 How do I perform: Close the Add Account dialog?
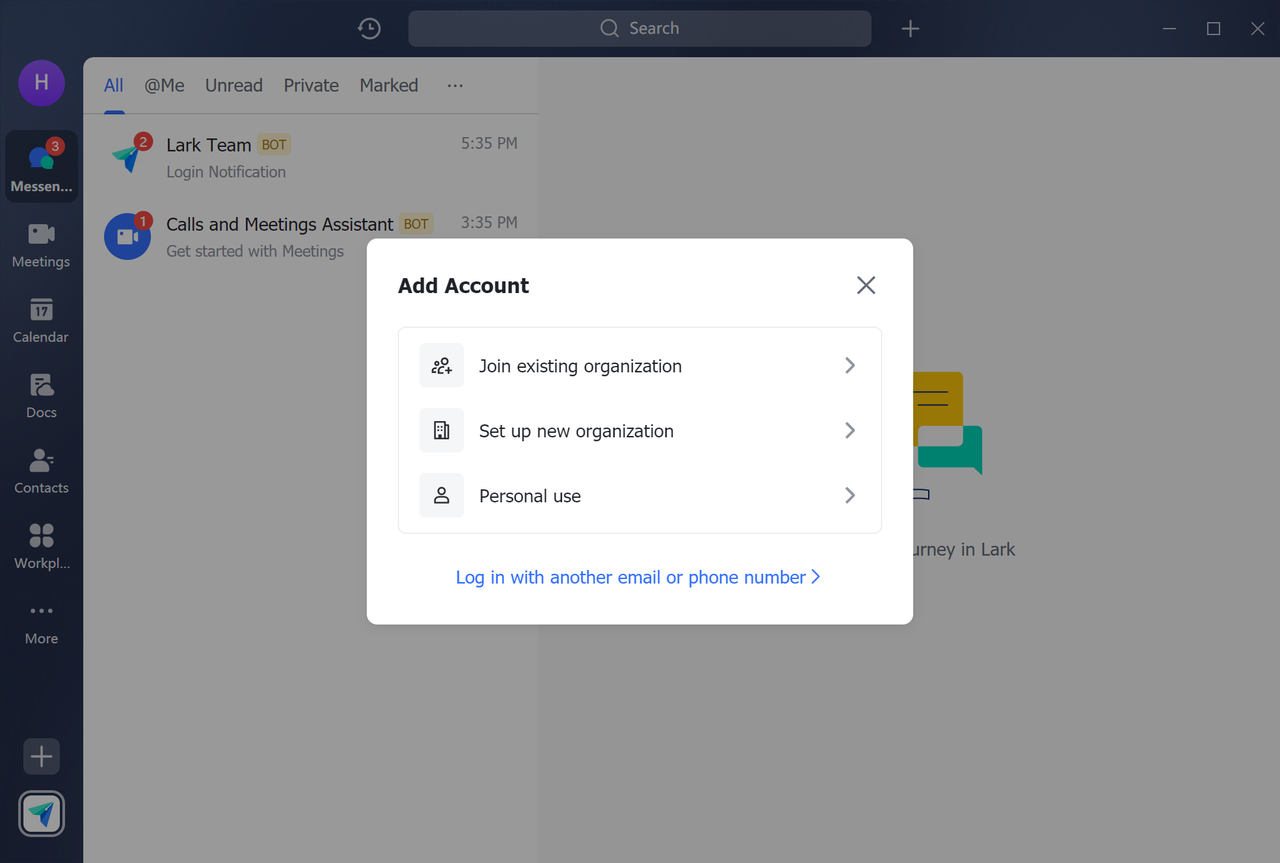866,285
